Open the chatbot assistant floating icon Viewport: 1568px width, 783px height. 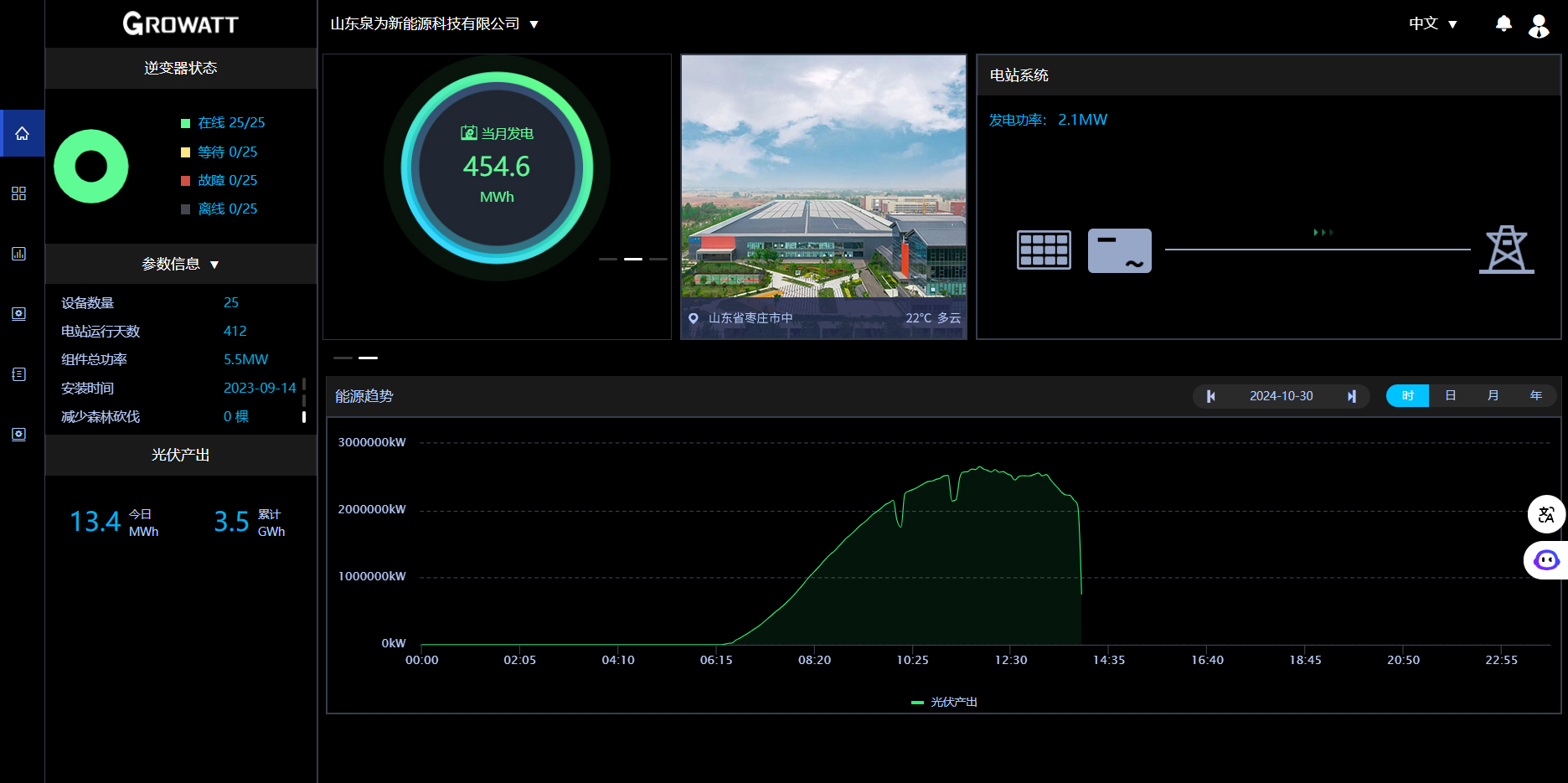point(1546,560)
